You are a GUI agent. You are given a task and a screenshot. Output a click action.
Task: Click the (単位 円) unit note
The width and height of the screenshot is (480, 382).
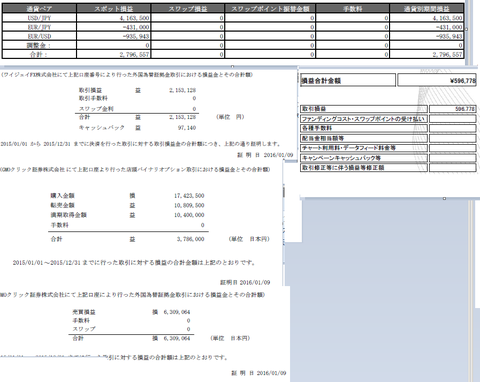[x=230, y=117]
